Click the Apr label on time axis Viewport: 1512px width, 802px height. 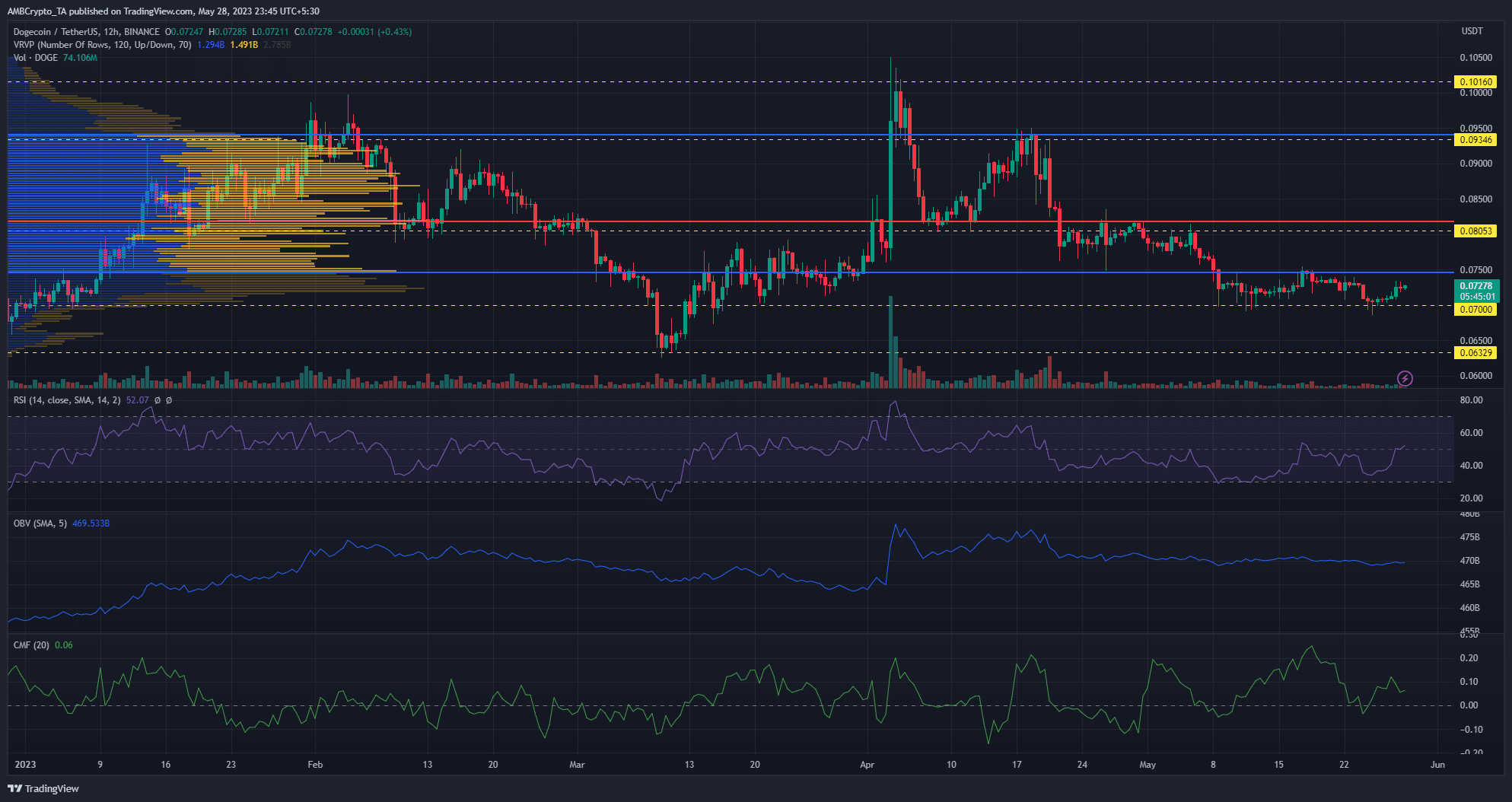click(867, 765)
